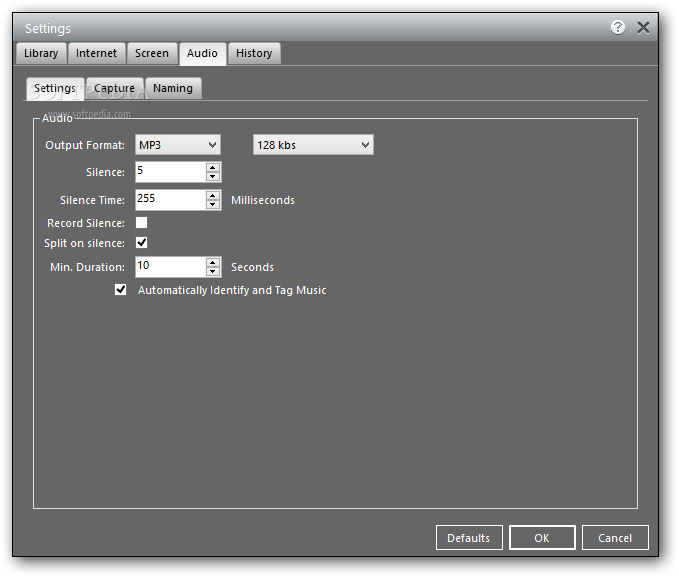Image resolution: width=679 pixels, height=577 pixels.
Task: Decrease Min. Duration with down arrow
Action: (213, 272)
